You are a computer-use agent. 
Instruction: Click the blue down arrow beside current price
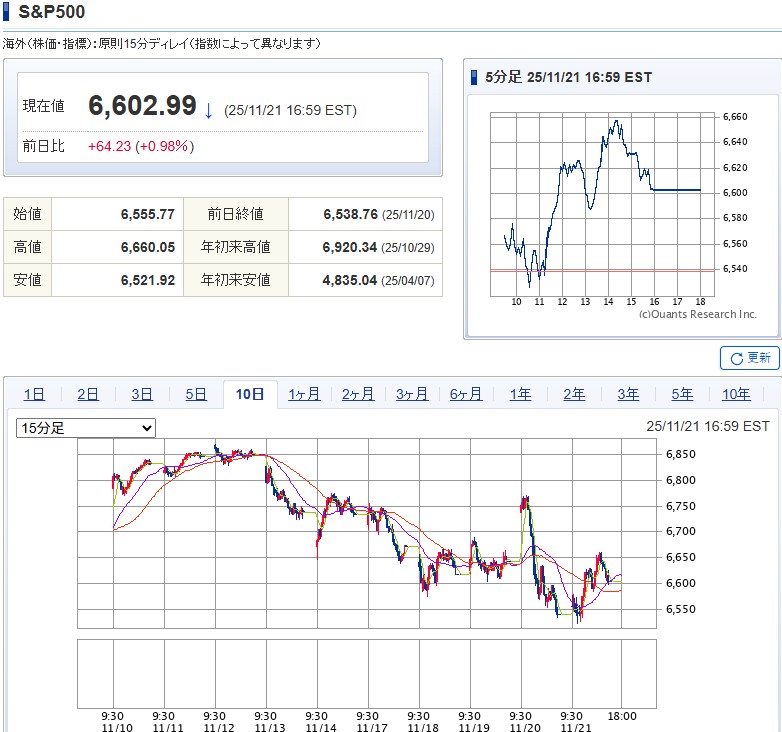[208, 110]
